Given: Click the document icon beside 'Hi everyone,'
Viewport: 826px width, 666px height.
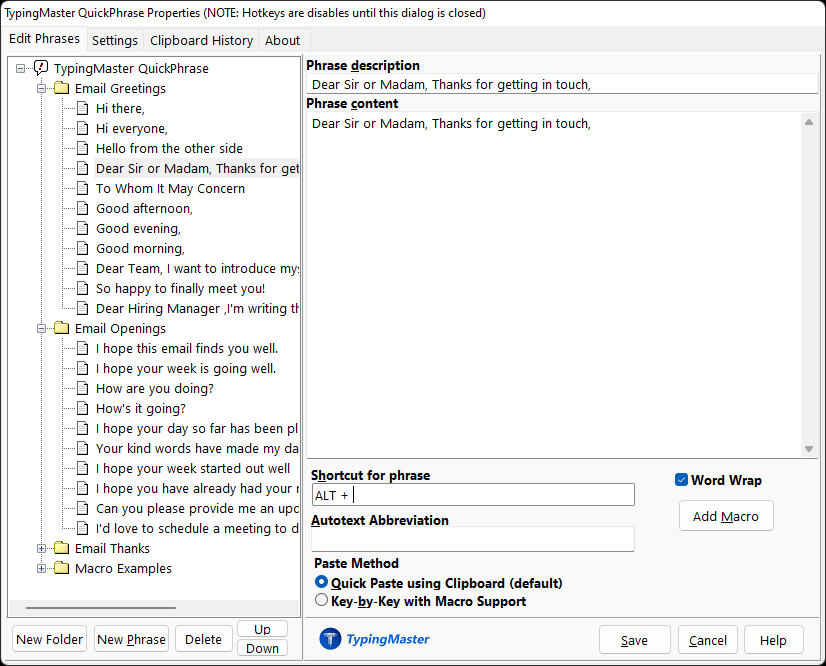Looking at the screenshot, I should click(x=83, y=128).
